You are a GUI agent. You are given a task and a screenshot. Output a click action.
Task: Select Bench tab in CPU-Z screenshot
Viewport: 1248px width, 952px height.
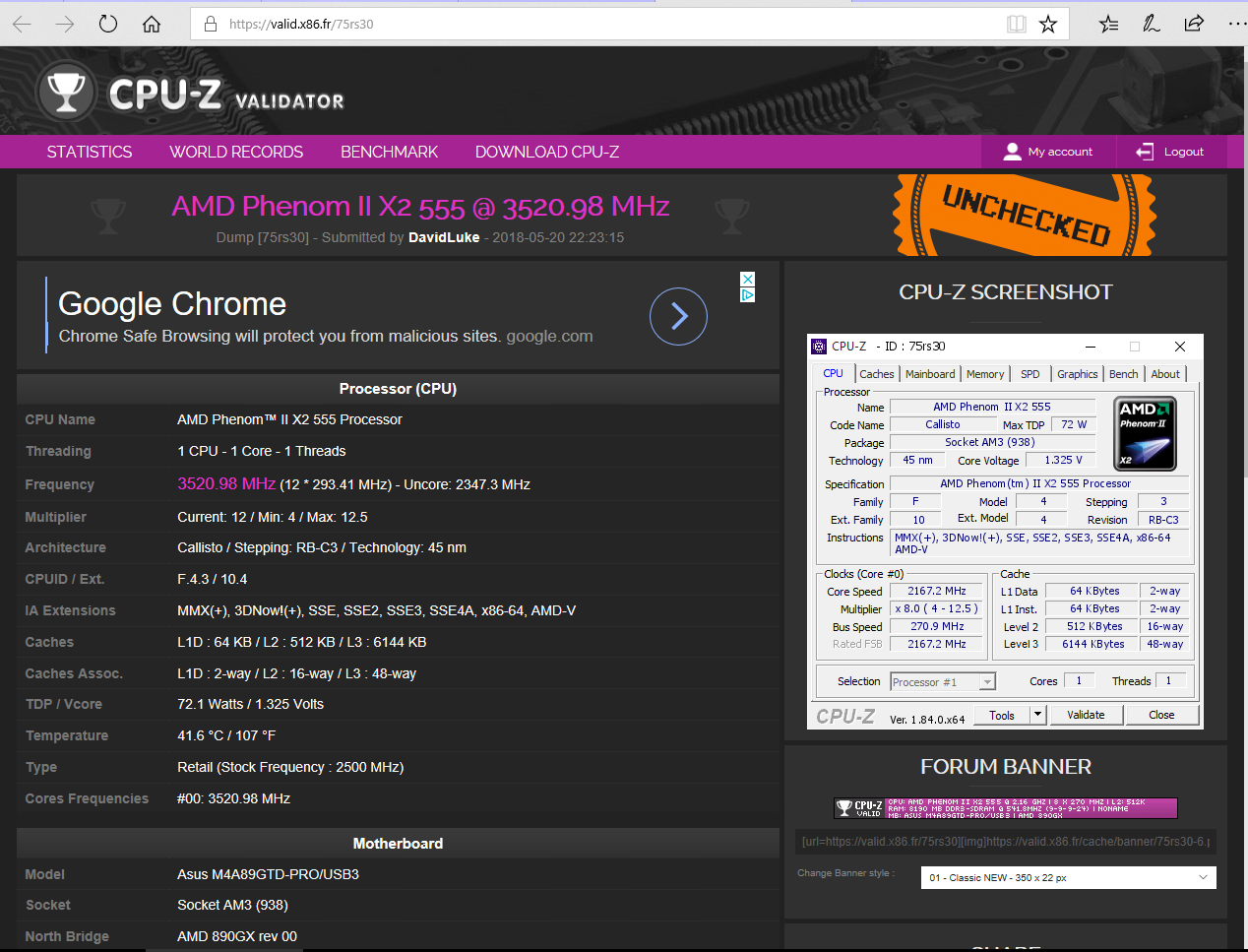point(1124,374)
